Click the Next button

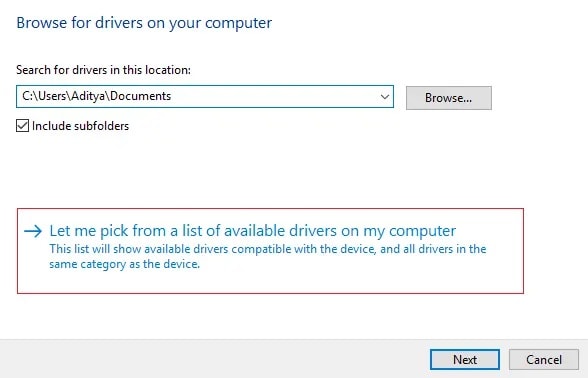point(465,360)
